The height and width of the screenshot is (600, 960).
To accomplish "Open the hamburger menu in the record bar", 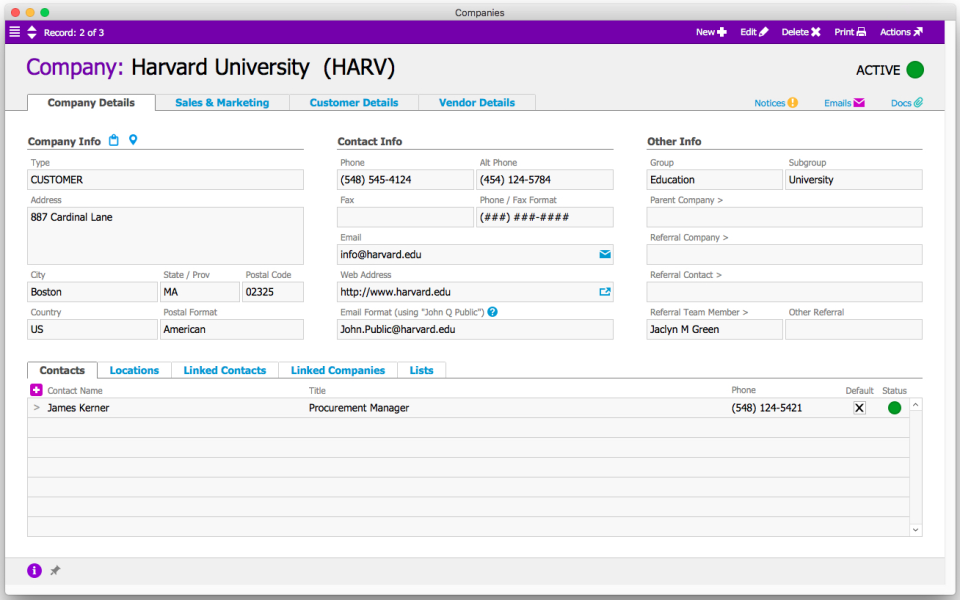I will coord(14,31).
